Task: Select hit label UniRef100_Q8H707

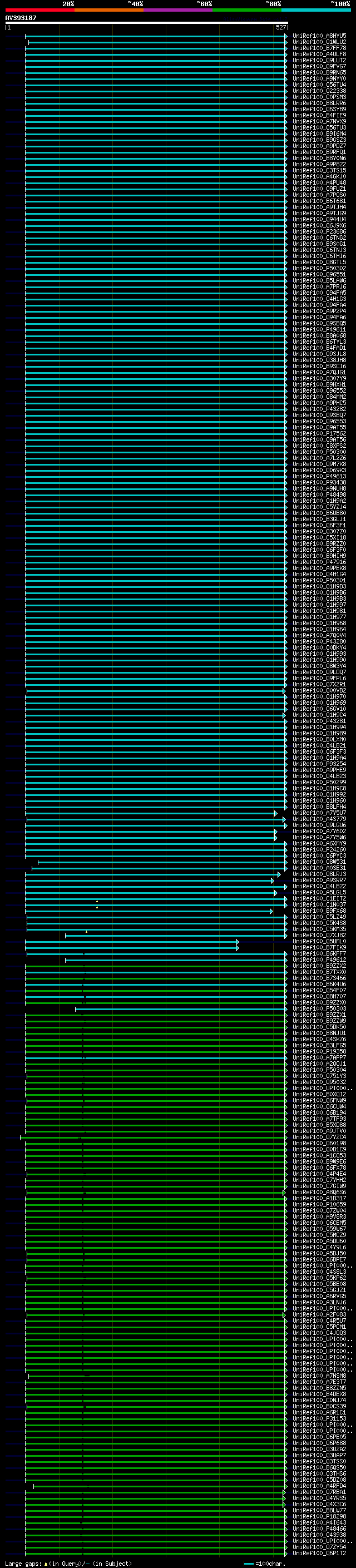Action: click(319, 996)
